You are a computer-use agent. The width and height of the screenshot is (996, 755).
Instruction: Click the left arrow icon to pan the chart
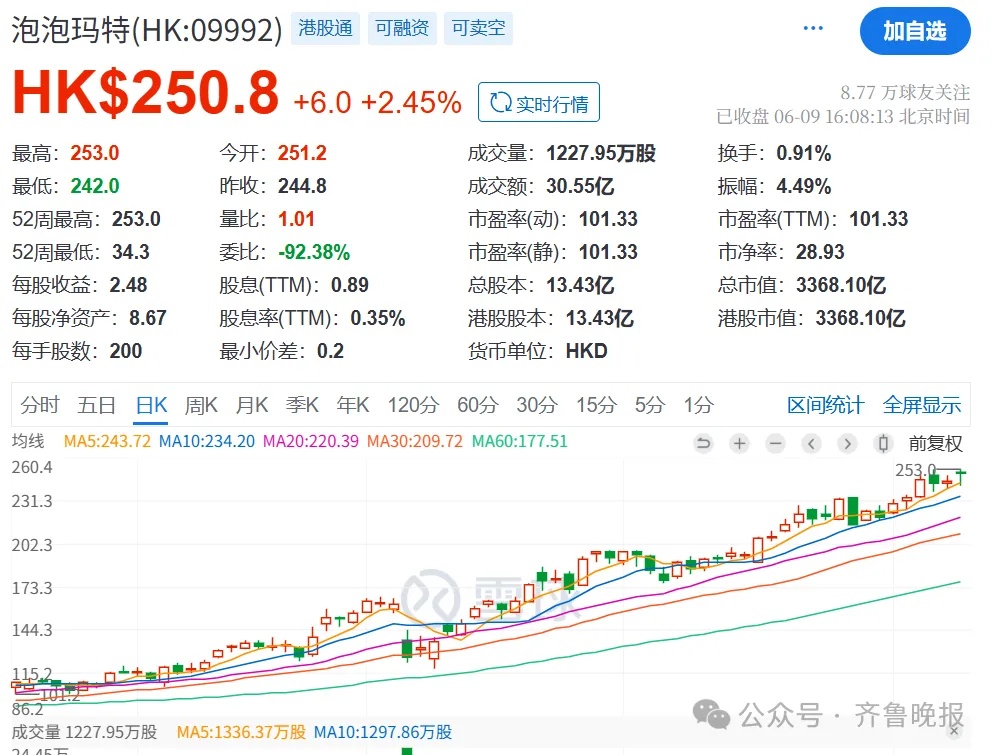tap(811, 443)
